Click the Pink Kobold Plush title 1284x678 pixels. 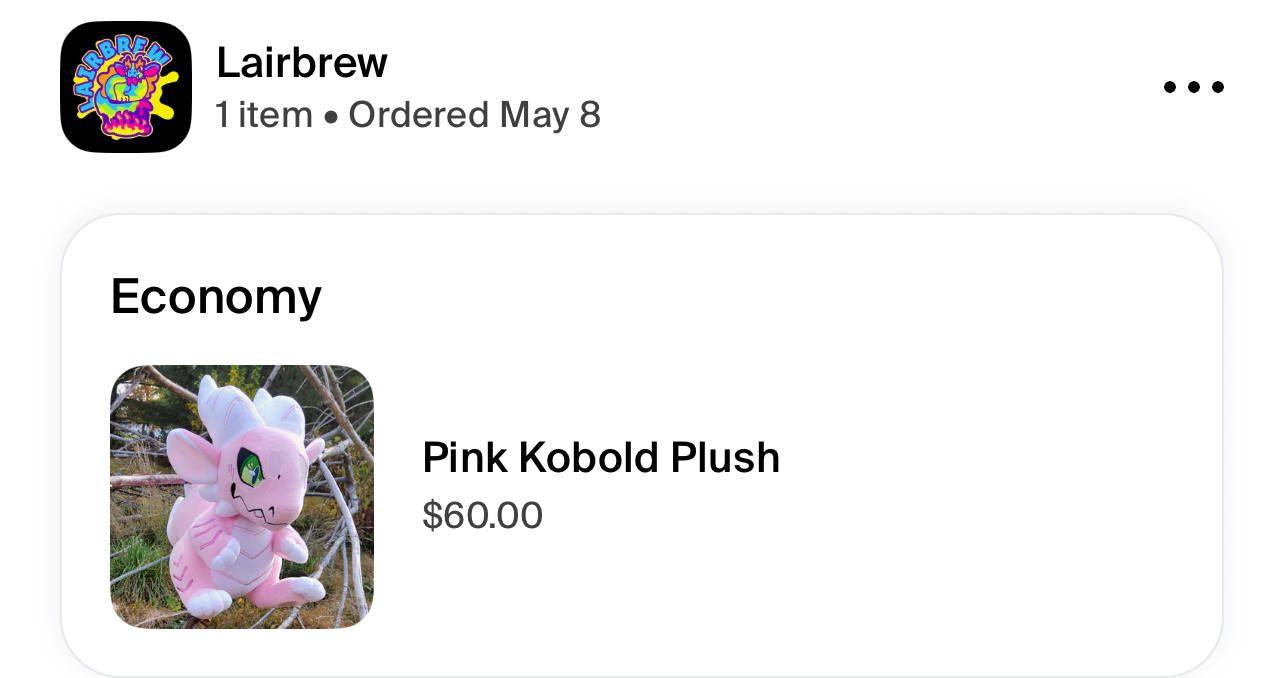pyautogui.click(x=601, y=458)
